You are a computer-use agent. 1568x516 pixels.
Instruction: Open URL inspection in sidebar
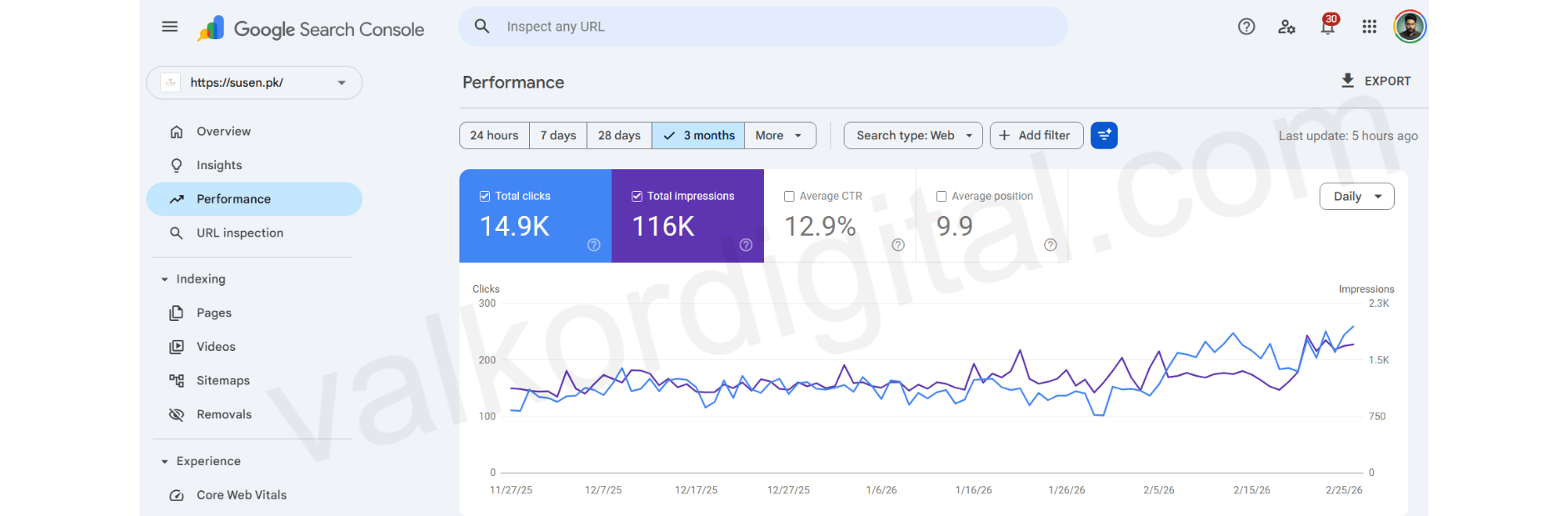coord(239,233)
